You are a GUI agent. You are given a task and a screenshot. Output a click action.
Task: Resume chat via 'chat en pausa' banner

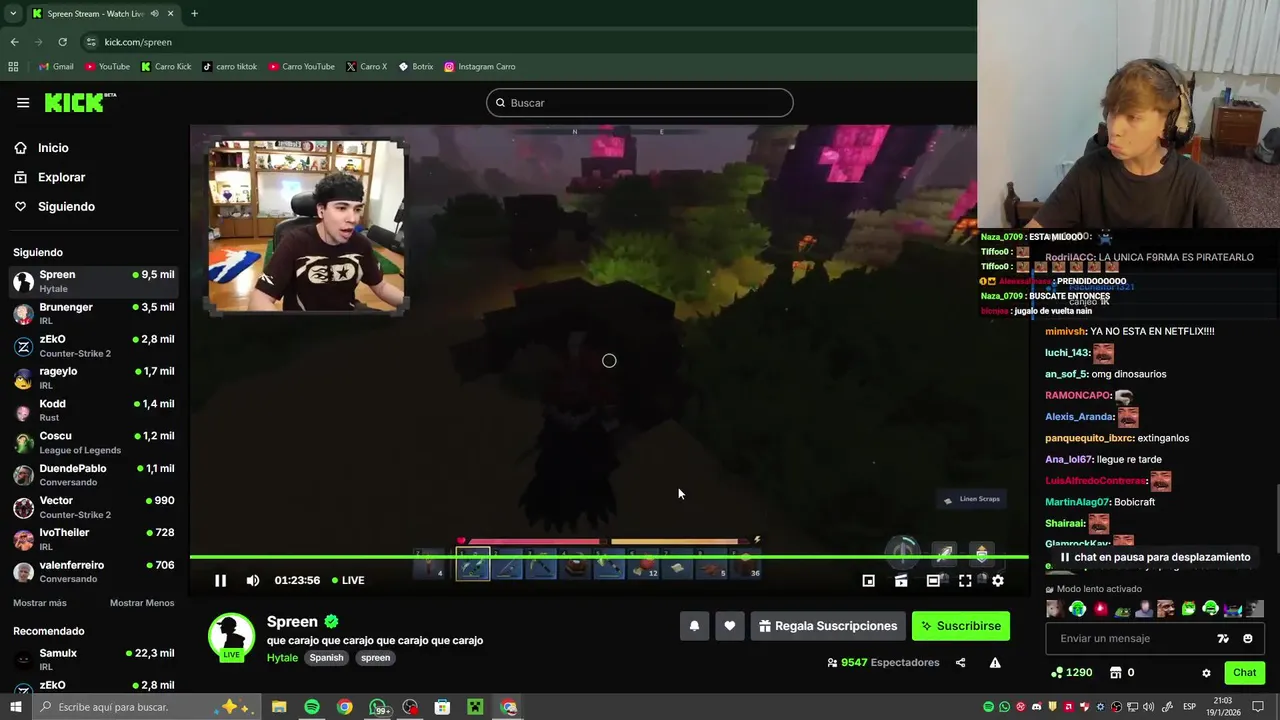(1155, 557)
